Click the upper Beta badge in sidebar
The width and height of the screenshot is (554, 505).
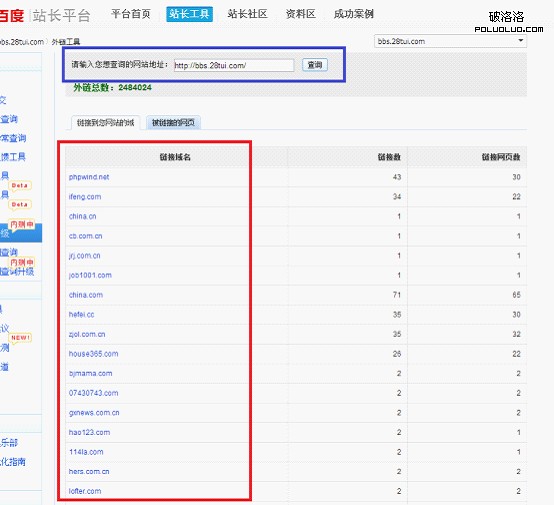point(20,185)
